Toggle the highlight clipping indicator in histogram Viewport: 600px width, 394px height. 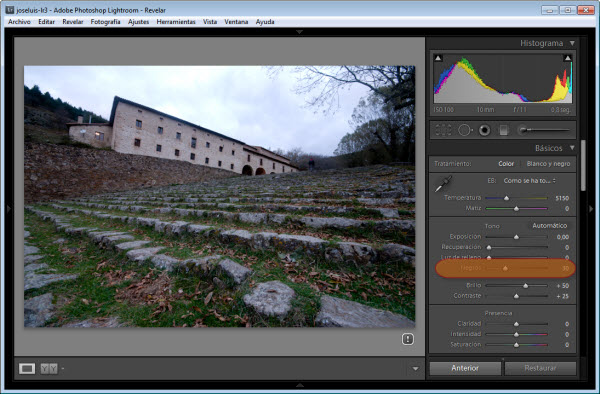pos(567,58)
